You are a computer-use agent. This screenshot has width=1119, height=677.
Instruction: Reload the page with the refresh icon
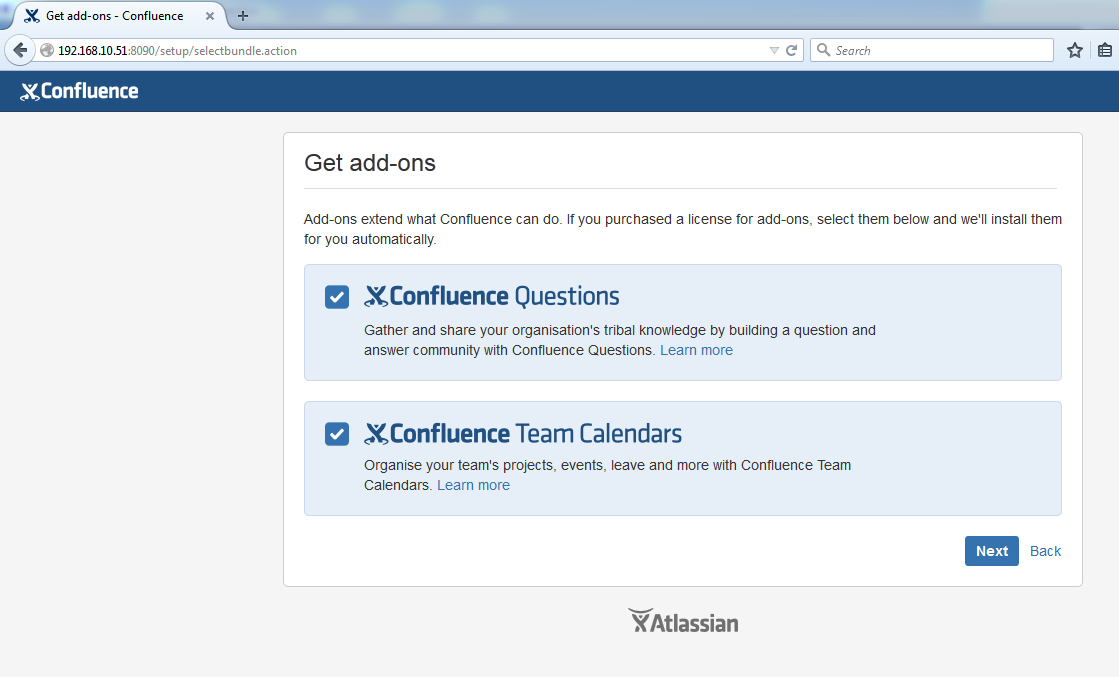tap(791, 51)
